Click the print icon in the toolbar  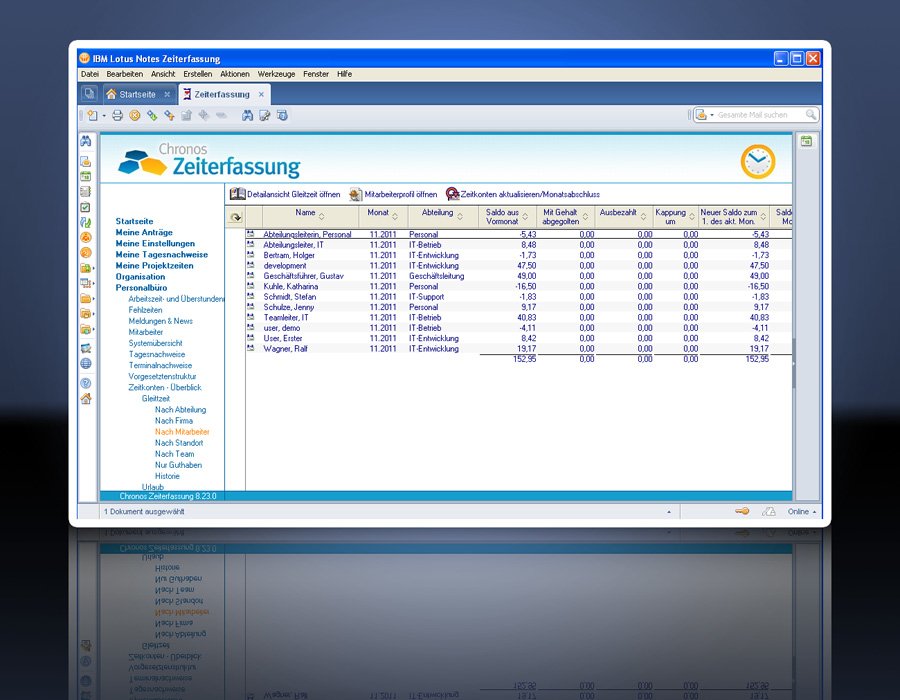117,116
